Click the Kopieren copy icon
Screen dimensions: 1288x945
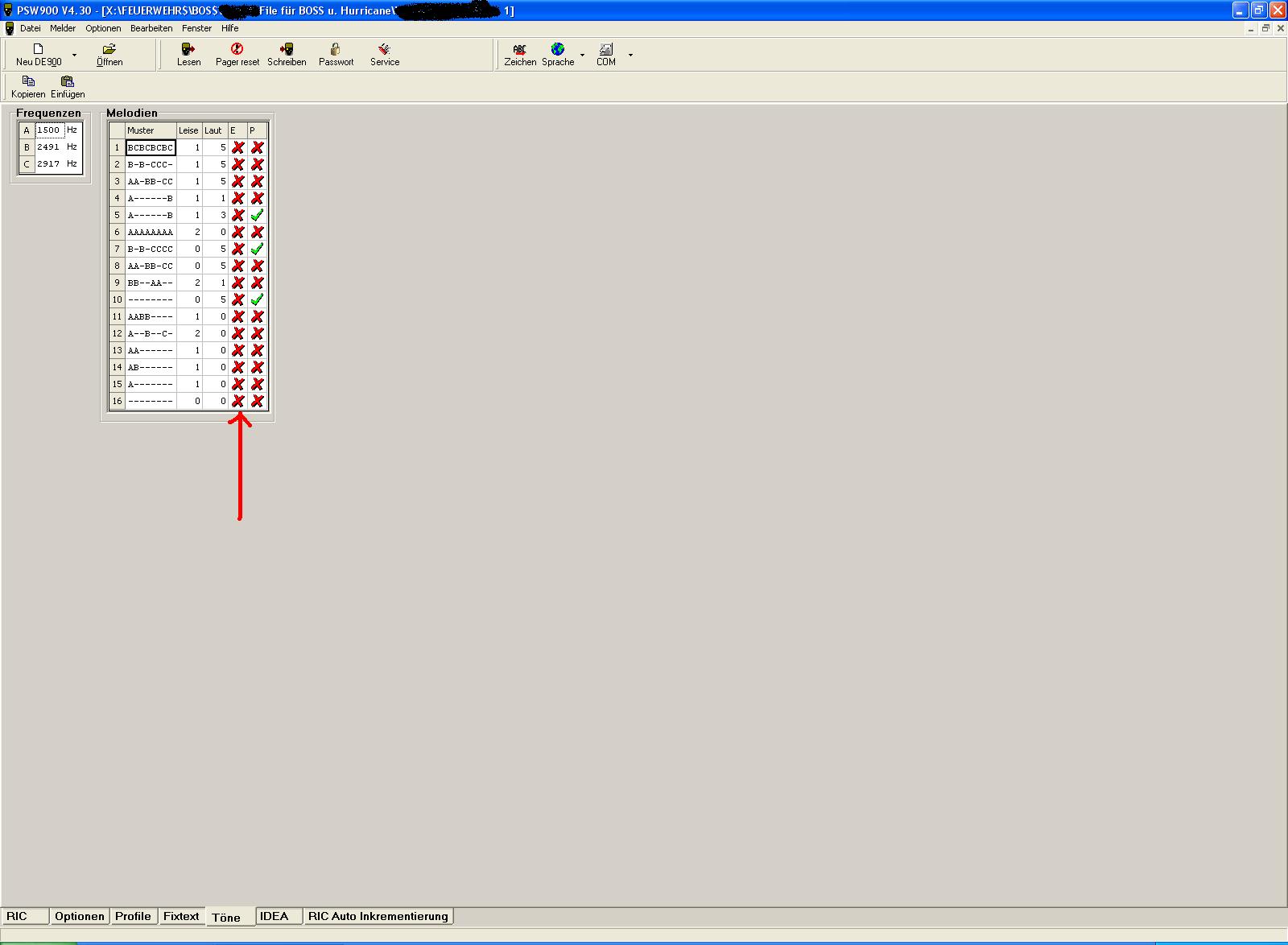[28, 82]
